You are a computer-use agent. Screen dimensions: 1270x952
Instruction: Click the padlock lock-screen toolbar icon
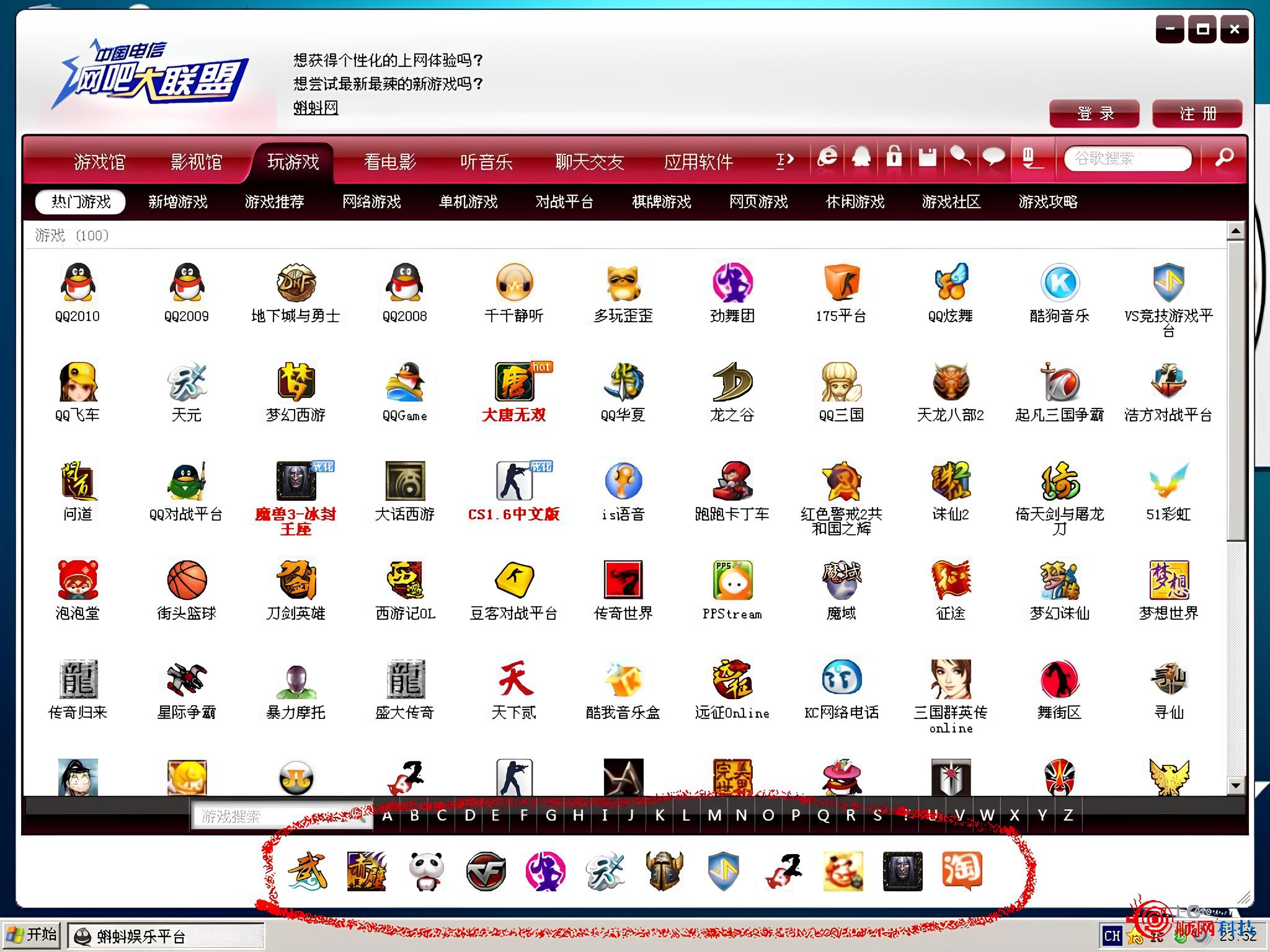tap(894, 156)
